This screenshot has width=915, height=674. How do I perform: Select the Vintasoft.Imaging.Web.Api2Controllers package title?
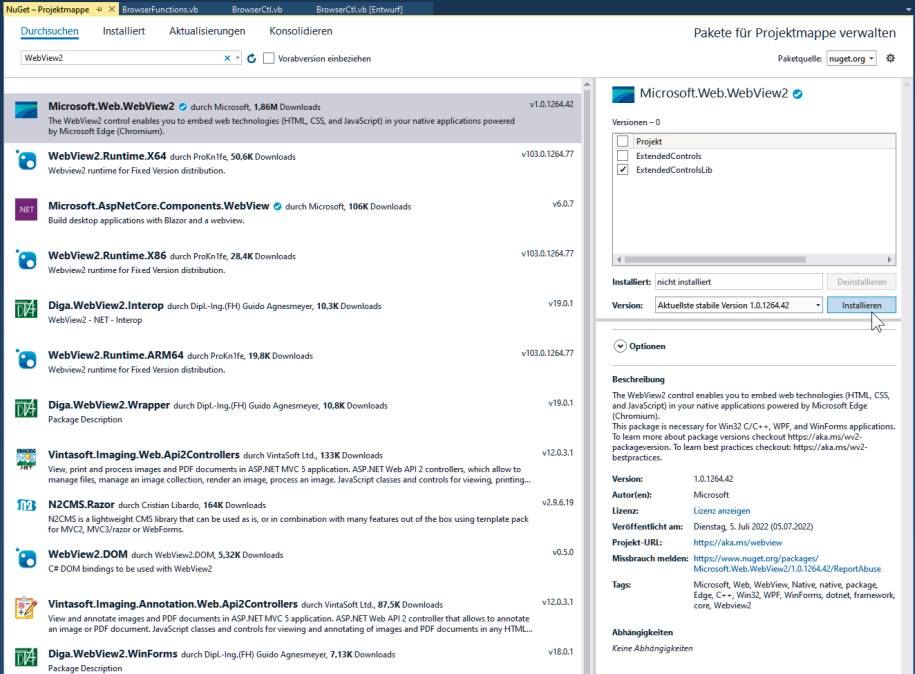coord(144,455)
